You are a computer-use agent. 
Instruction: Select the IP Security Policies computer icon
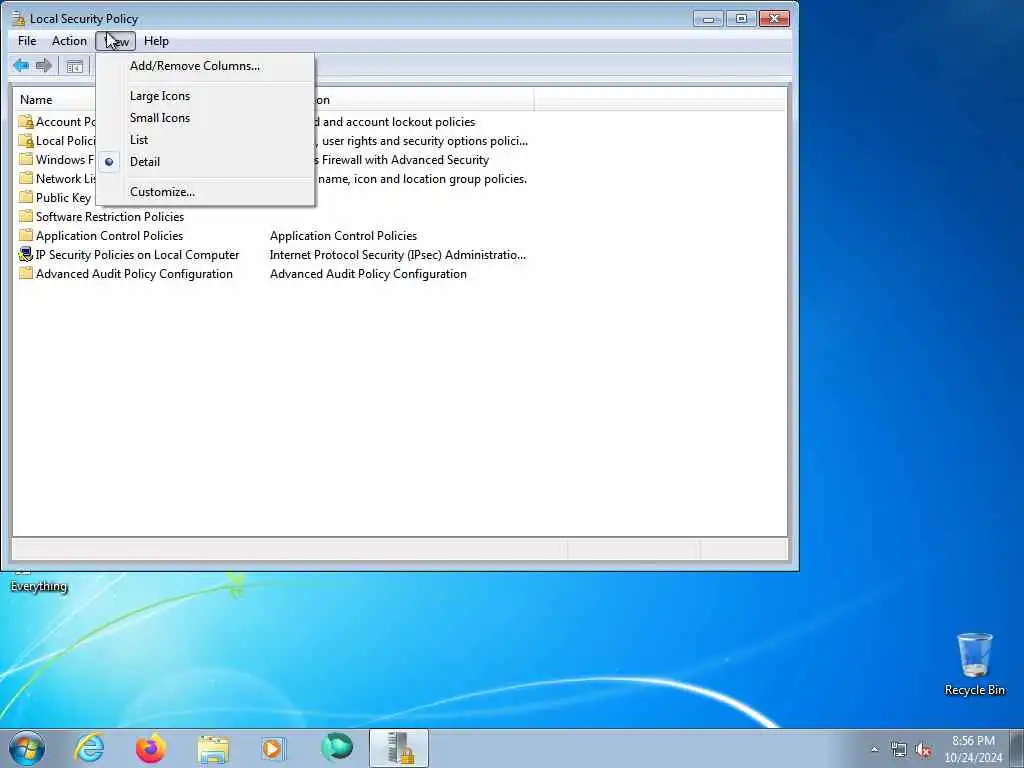click(25, 254)
